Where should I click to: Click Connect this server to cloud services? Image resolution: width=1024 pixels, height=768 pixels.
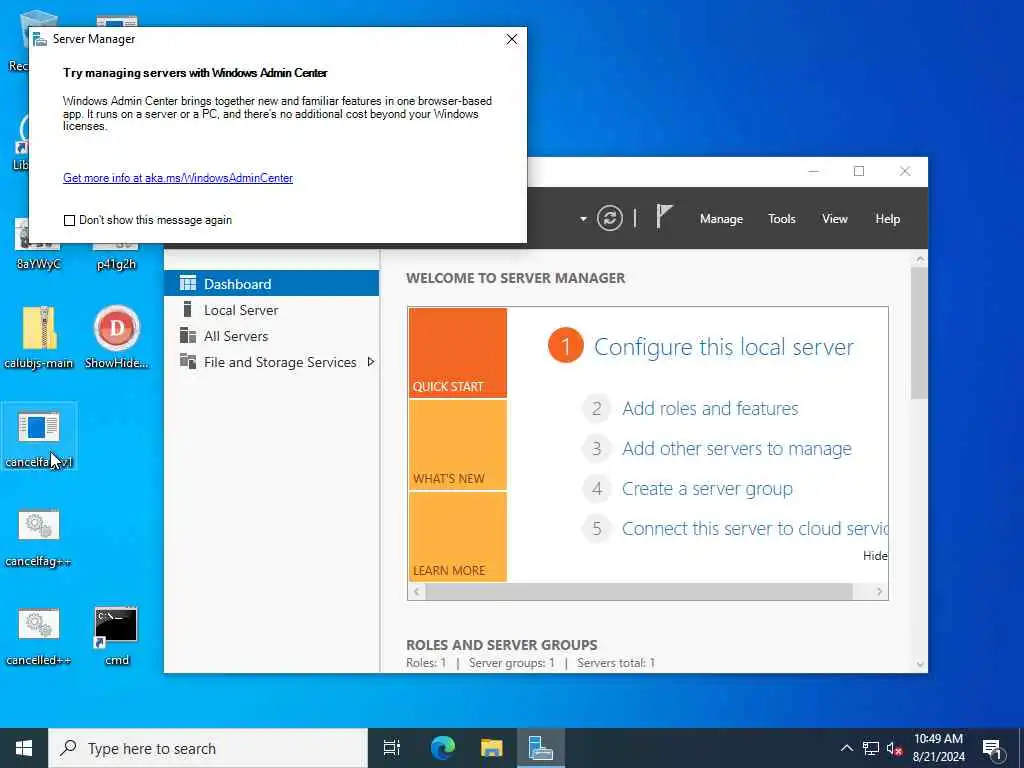point(754,528)
